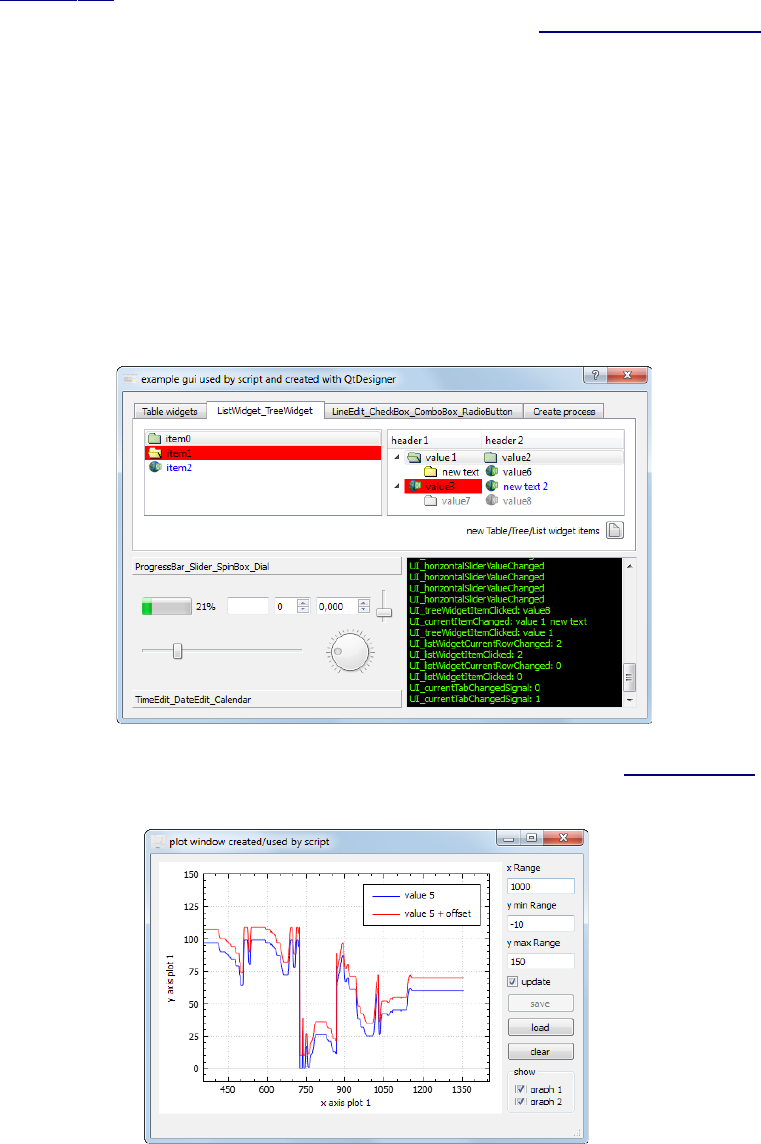Viewport: 761px width, 1144px height.
Task: Step up the 0,000 double spin box
Action: coord(363,603)
